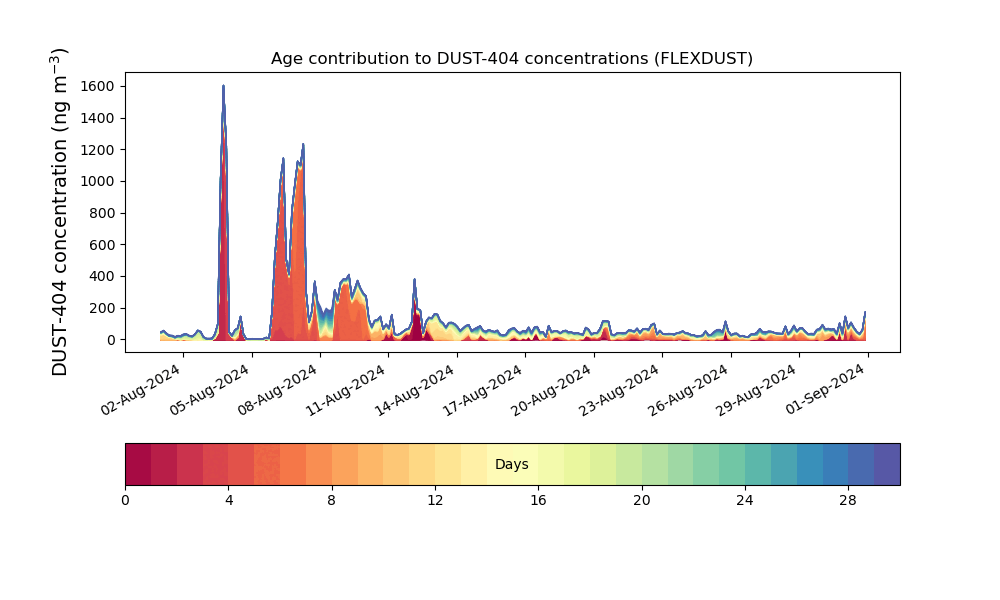Screen dimensions: 1000x600
Task: Click the y-axis tick label 1400
Action: (98, 118)
